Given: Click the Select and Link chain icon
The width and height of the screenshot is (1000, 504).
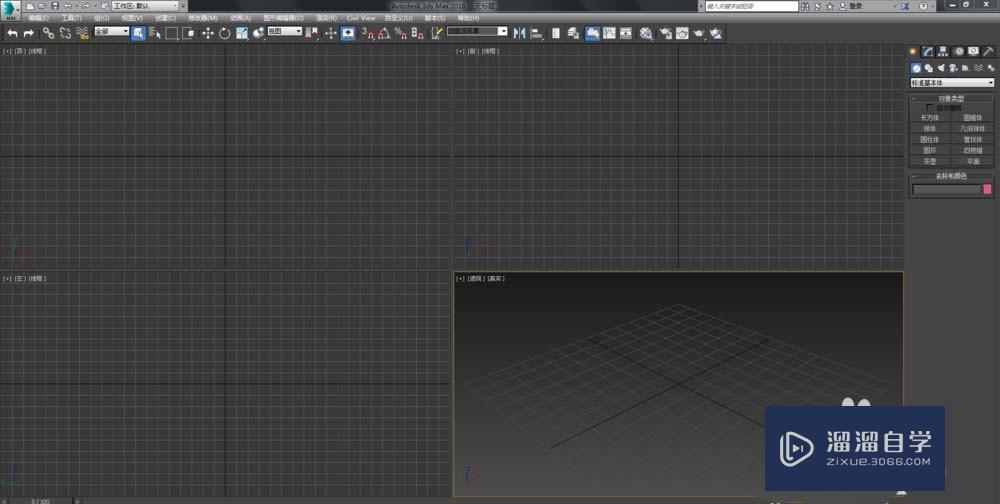Looking at the screenshot, I should pyautogui.click(x=48, y=33).
